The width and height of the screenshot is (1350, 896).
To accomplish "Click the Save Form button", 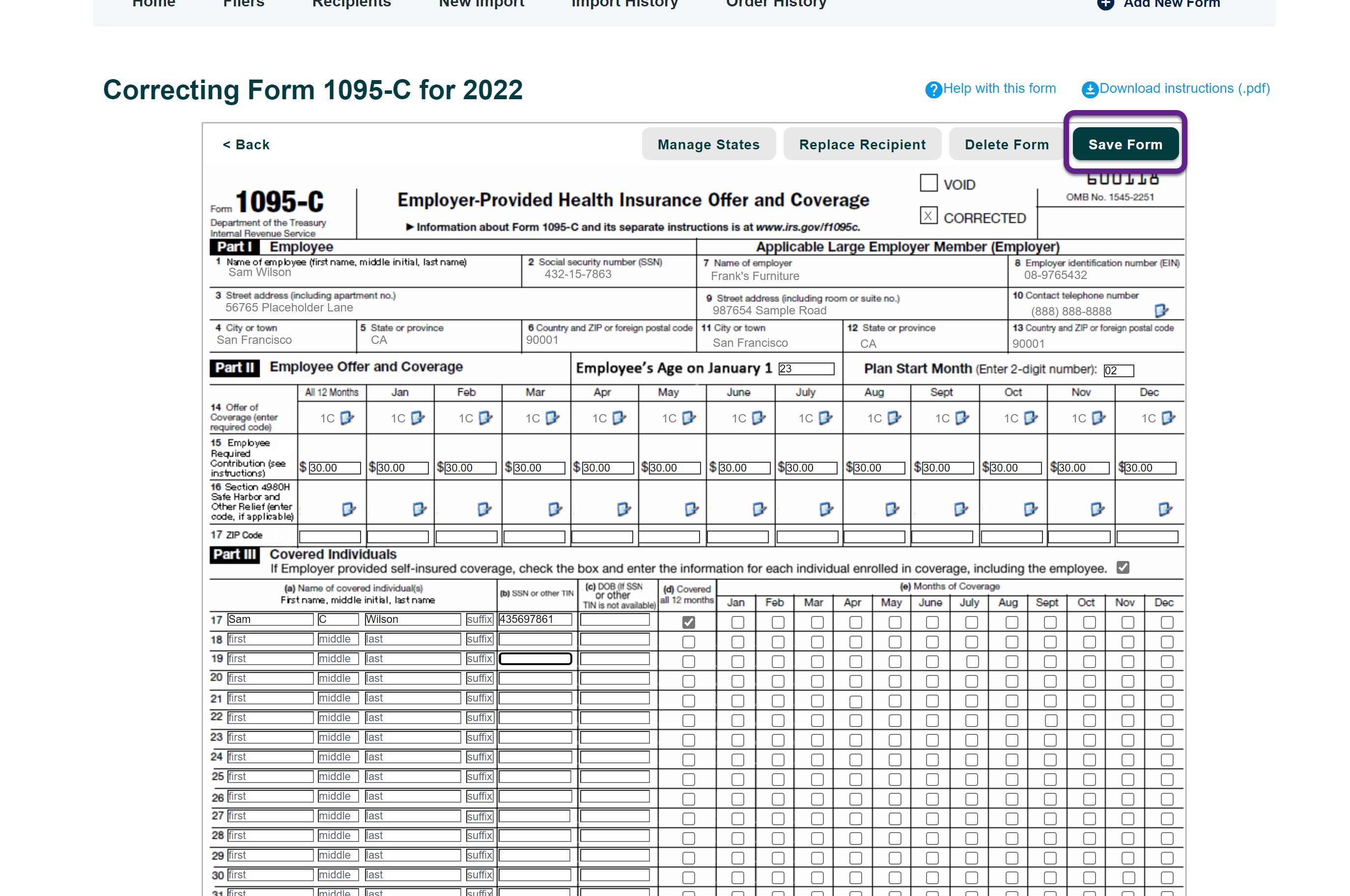I will pyautogui.click(x=1125, y=144).
